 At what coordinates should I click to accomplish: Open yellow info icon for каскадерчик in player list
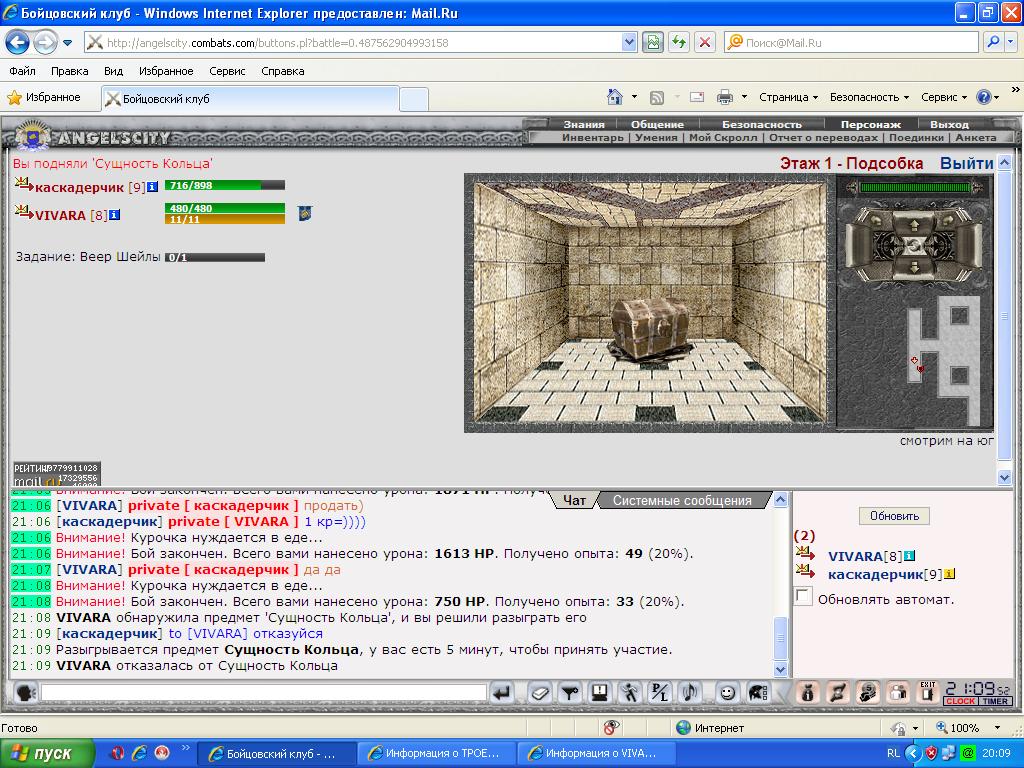pyautogui.click(x=950, y=574)
